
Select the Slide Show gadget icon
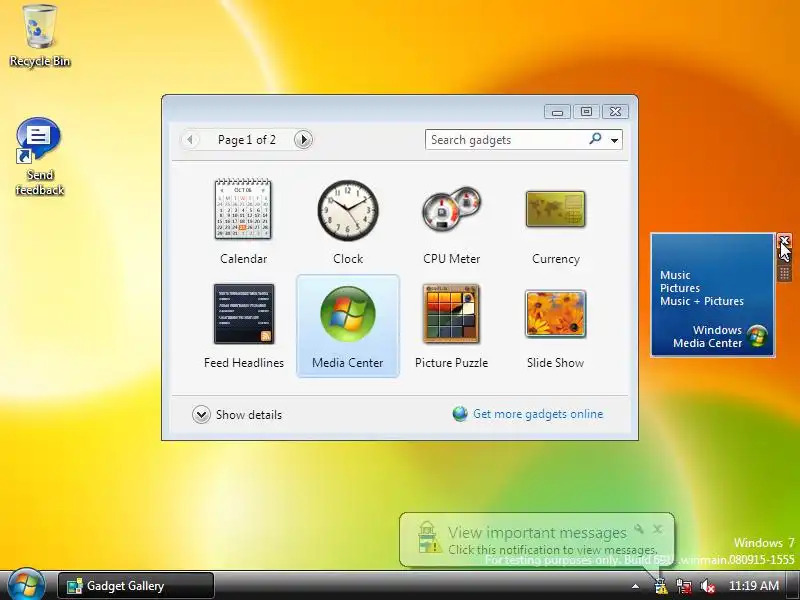[556, 314]
